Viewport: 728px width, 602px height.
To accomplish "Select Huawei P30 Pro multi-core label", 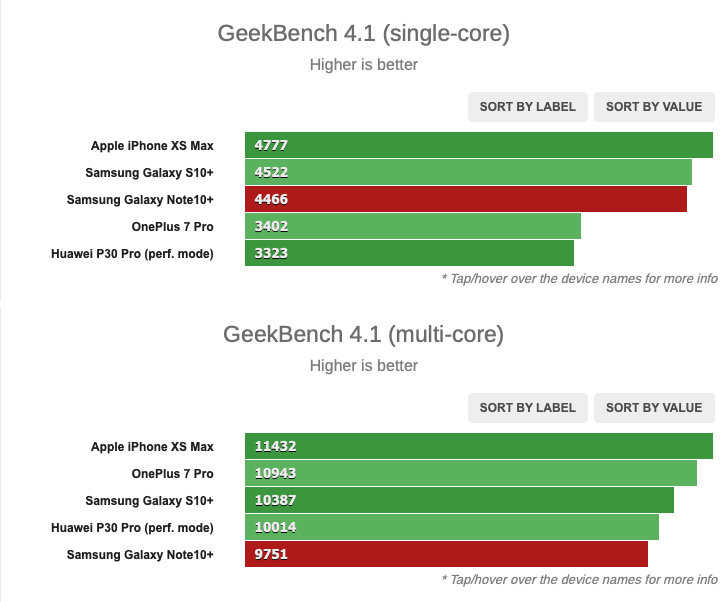I will (x=132, y=528).
